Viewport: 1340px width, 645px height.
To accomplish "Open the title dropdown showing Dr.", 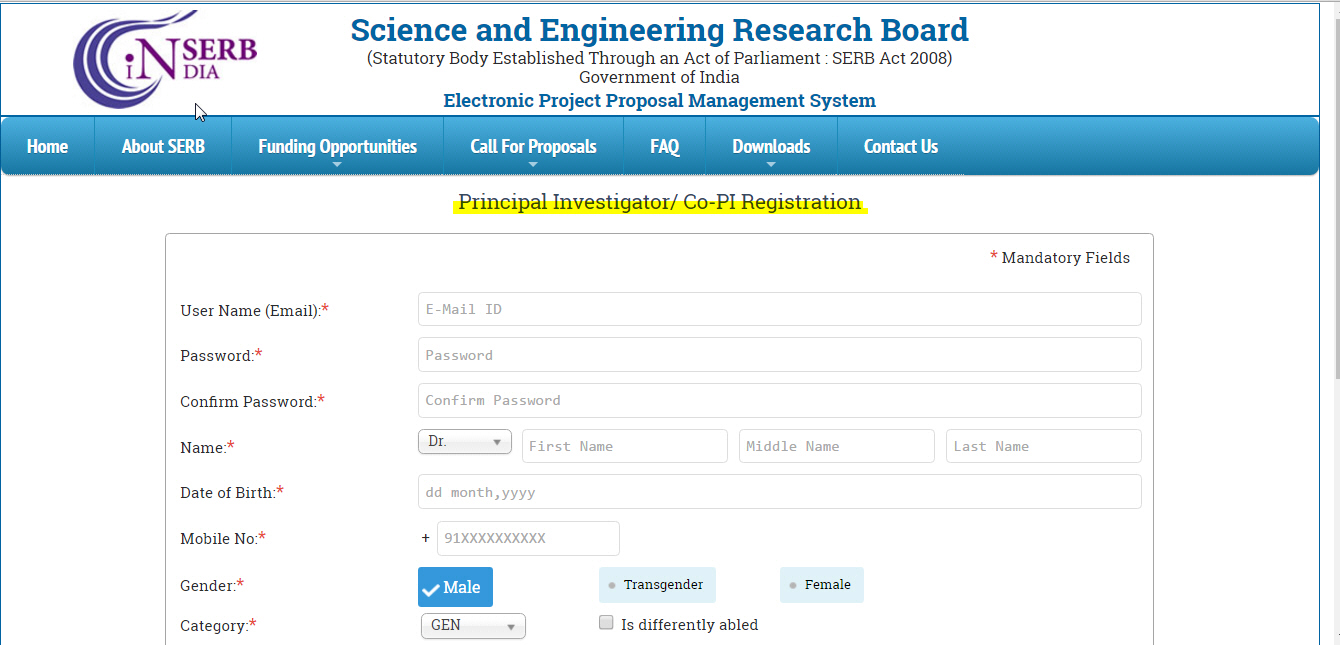I will coord(464,441).
